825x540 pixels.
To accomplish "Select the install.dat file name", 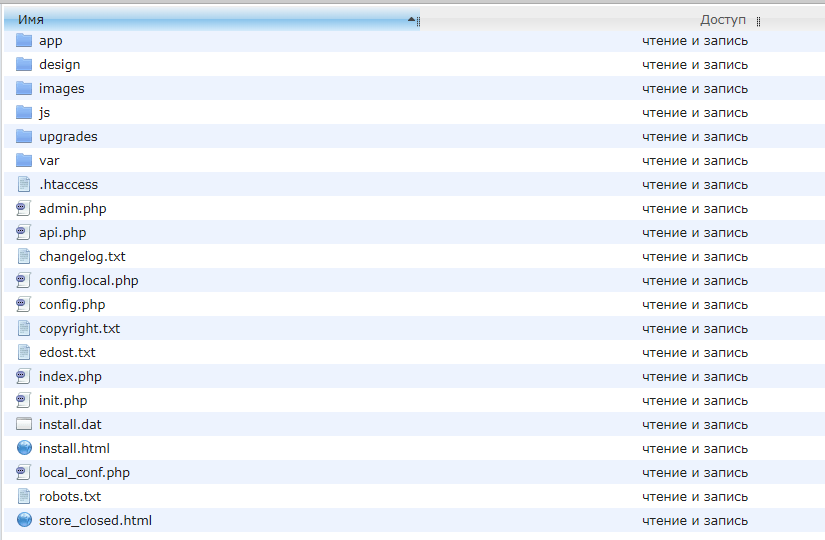I will (70, 425).
